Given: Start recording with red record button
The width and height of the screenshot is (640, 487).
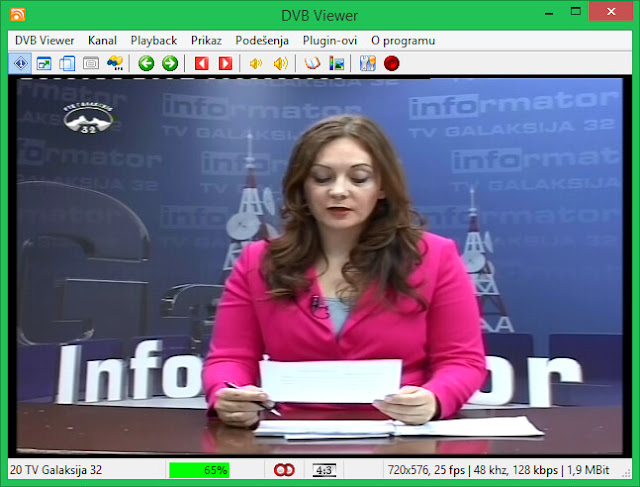Looking at the screenshot, I should point(391,63).
